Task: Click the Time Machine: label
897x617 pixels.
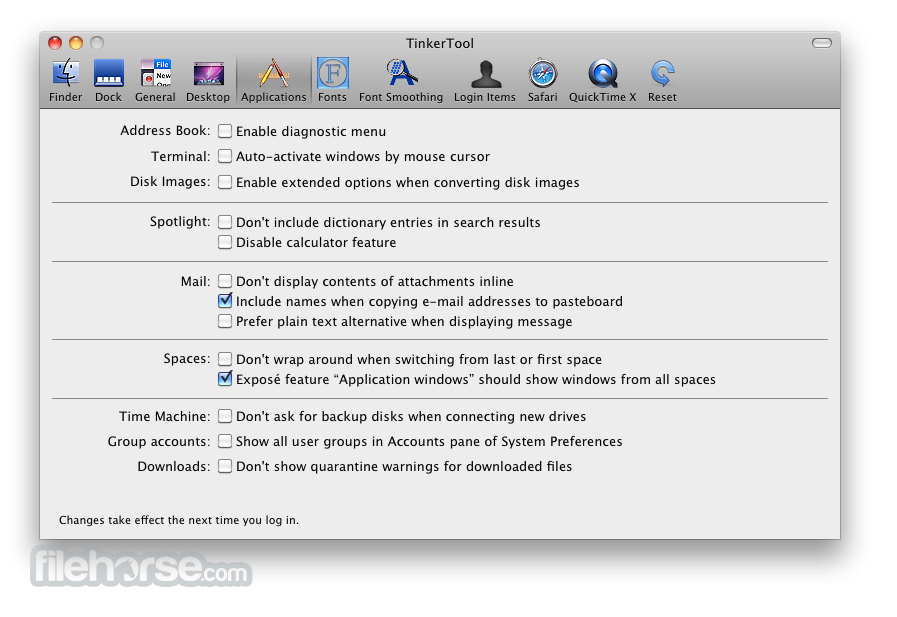Action: 164,416
